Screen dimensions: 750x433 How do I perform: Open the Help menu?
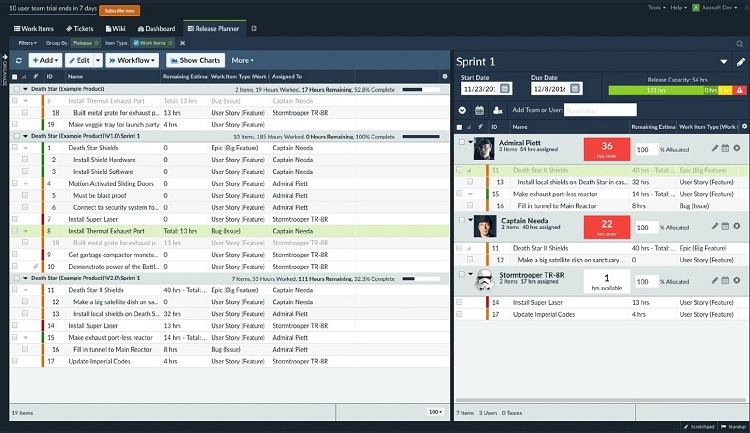click(x=678, y=8)
